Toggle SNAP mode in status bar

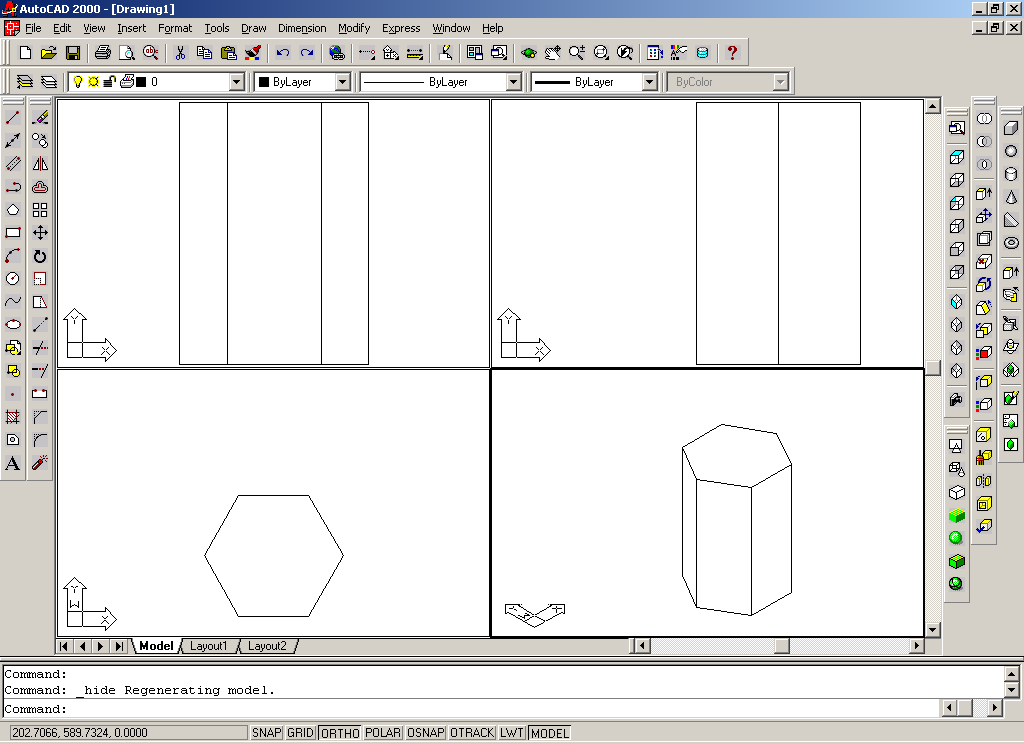click(266, 733)
